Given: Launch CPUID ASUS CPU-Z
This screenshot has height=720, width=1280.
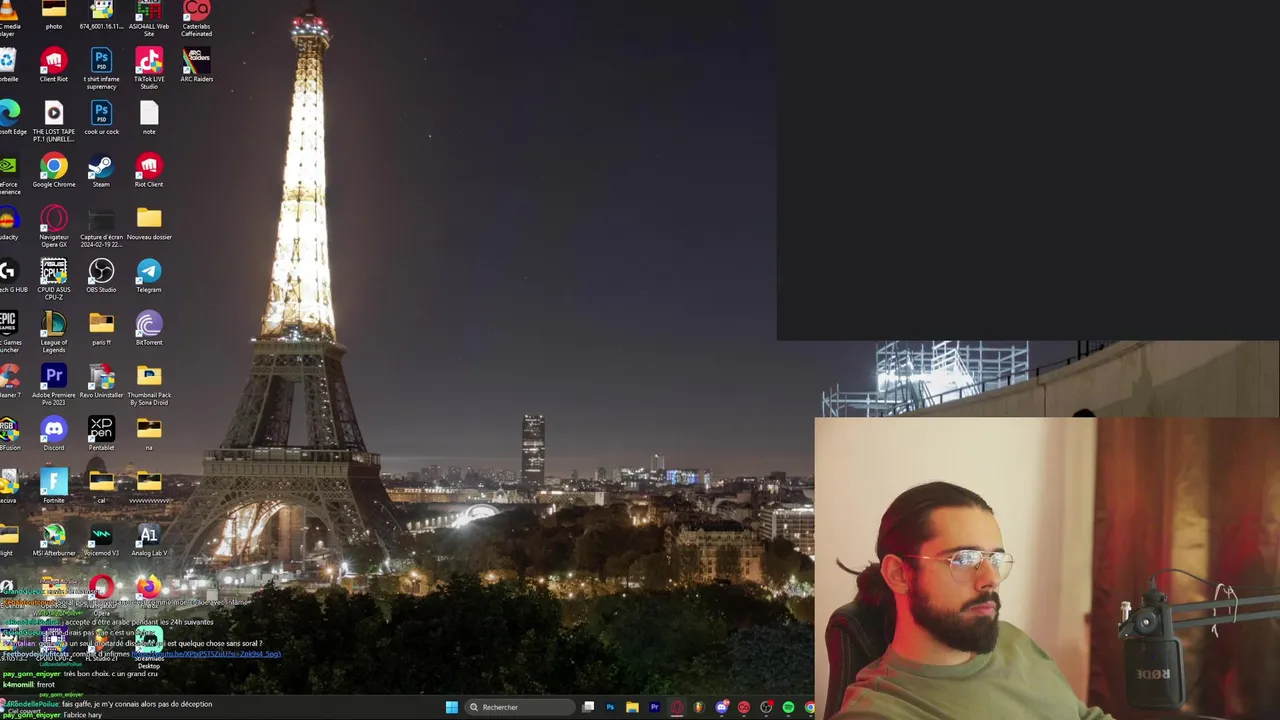Looking at the screenshot, I should pos(54,280).
